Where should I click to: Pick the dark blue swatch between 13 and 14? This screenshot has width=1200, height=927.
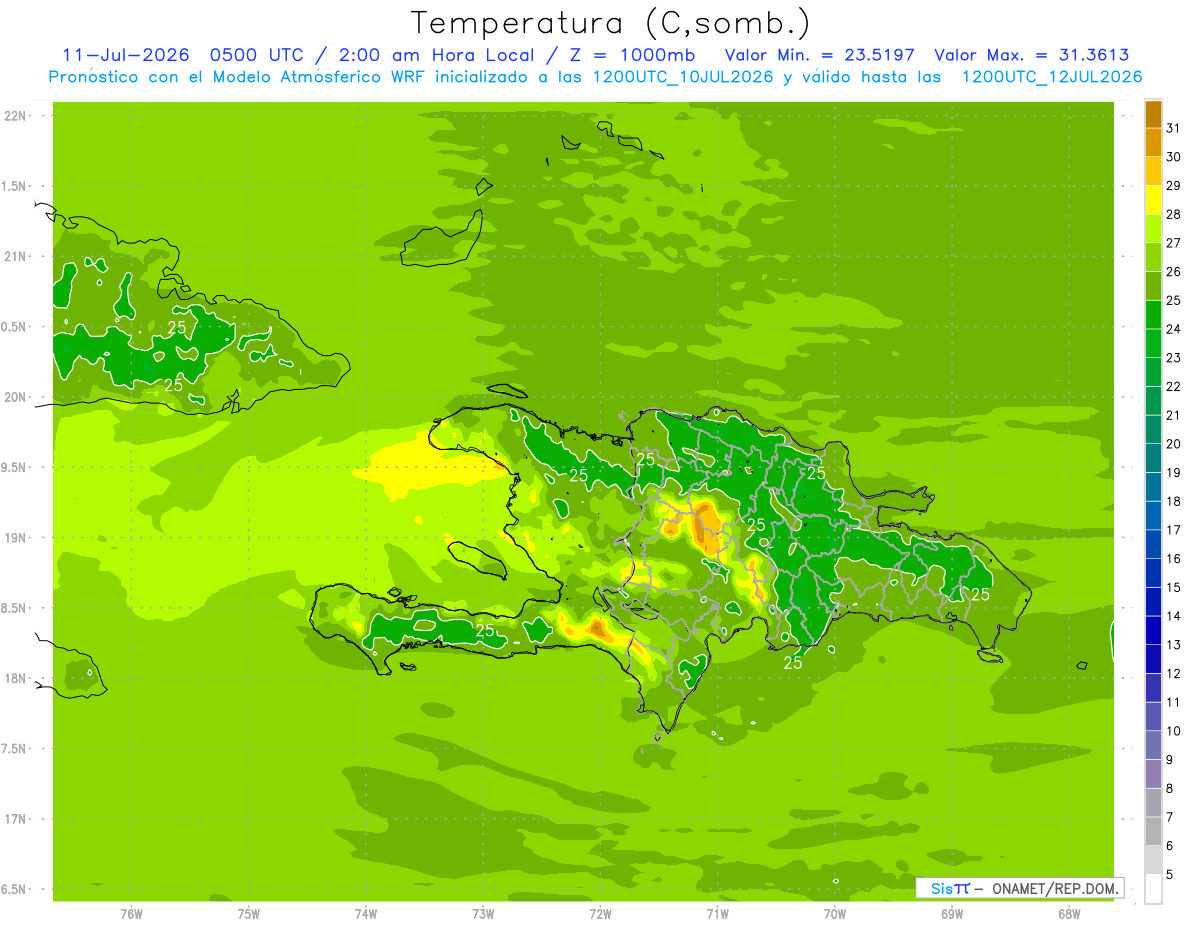[x=1153, y=631]
